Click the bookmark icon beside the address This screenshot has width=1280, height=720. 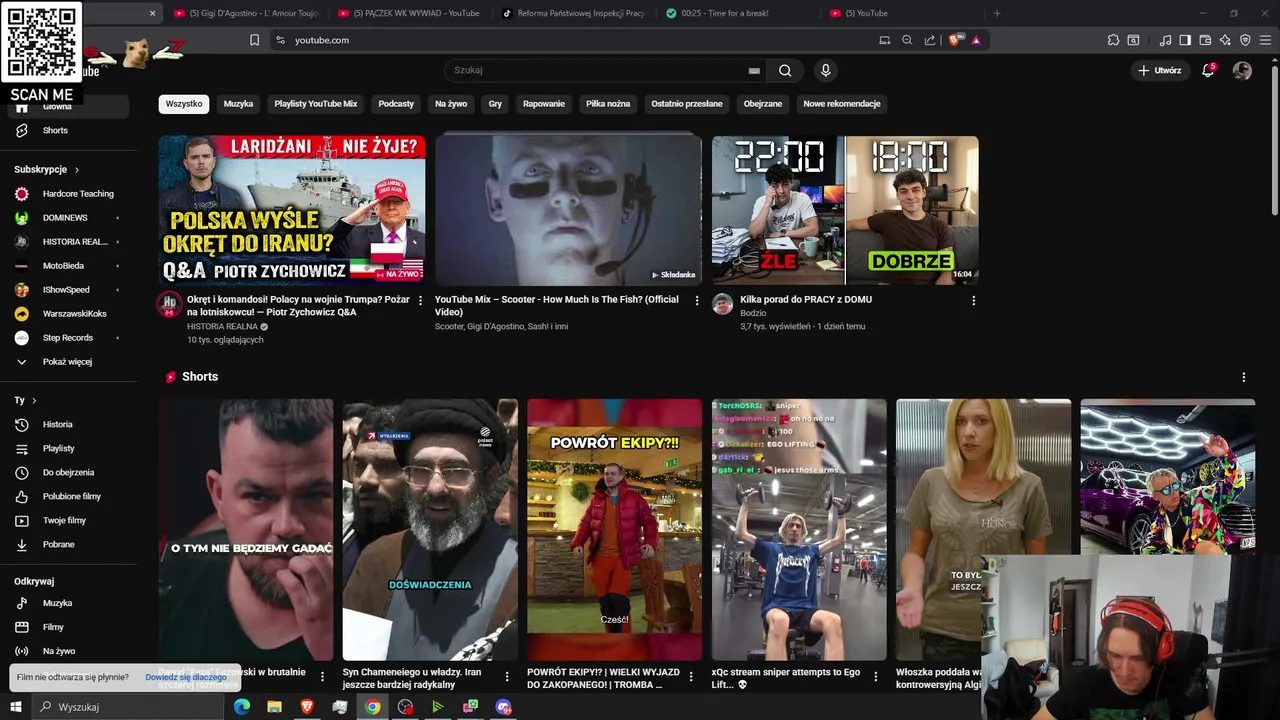click(254, 40)
